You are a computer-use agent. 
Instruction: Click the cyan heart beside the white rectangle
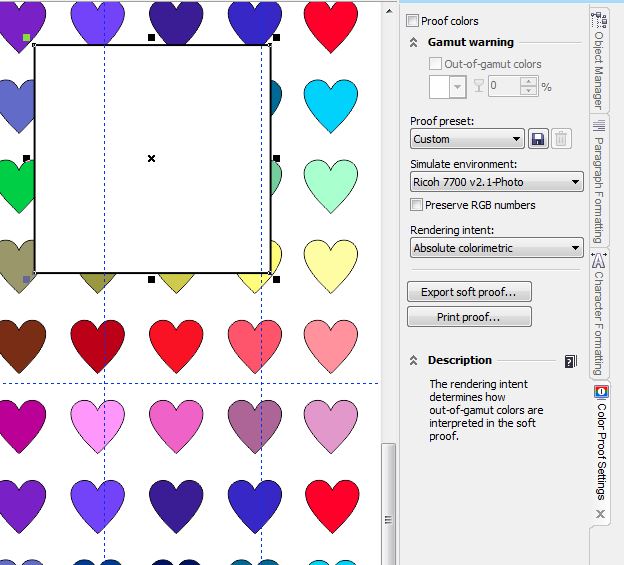(x=331, y=104)
